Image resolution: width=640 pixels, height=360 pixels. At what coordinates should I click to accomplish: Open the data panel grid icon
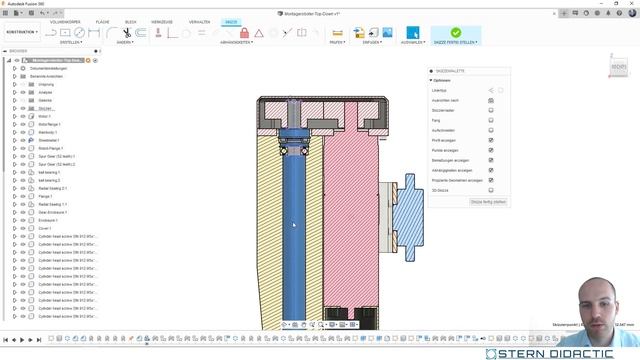(x=5, y=13)
